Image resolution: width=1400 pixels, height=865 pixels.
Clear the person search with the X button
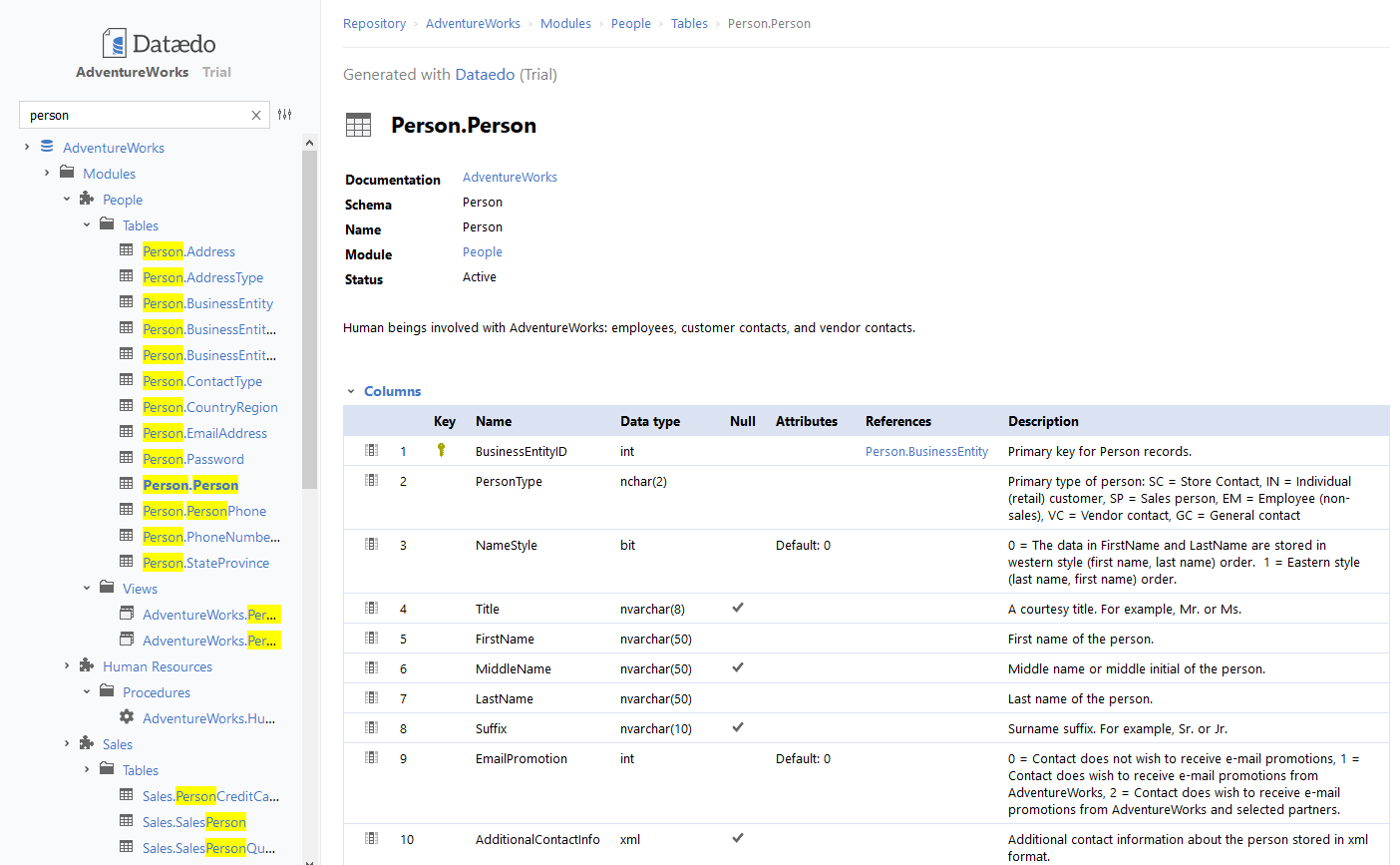(x=256, y=115)
